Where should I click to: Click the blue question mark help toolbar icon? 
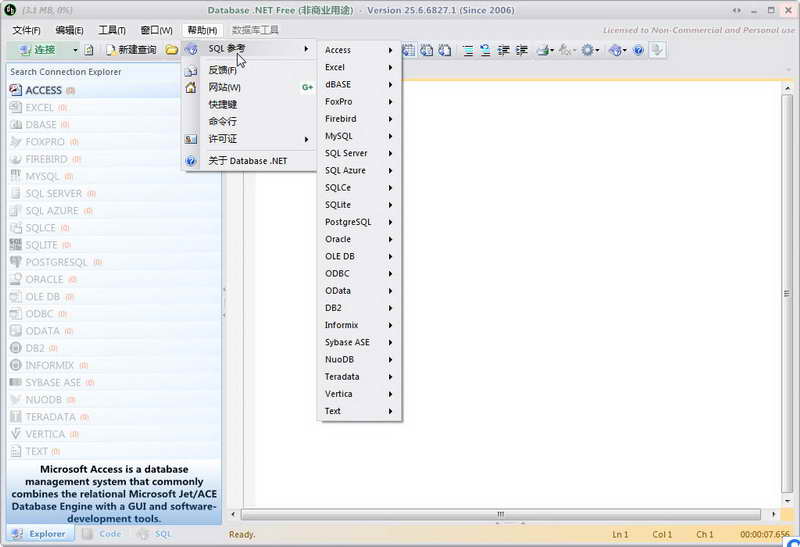pos(638,50)
